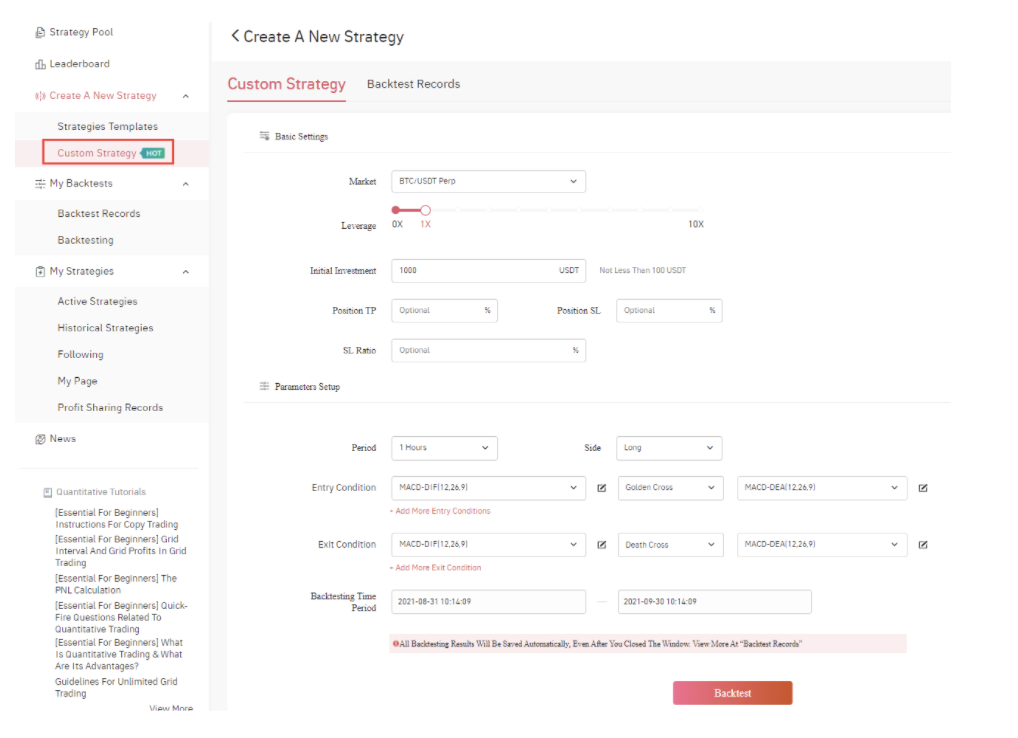Open the Period dropdown set to 1 Hours
1018x738 pixels.
click(444, 448)
